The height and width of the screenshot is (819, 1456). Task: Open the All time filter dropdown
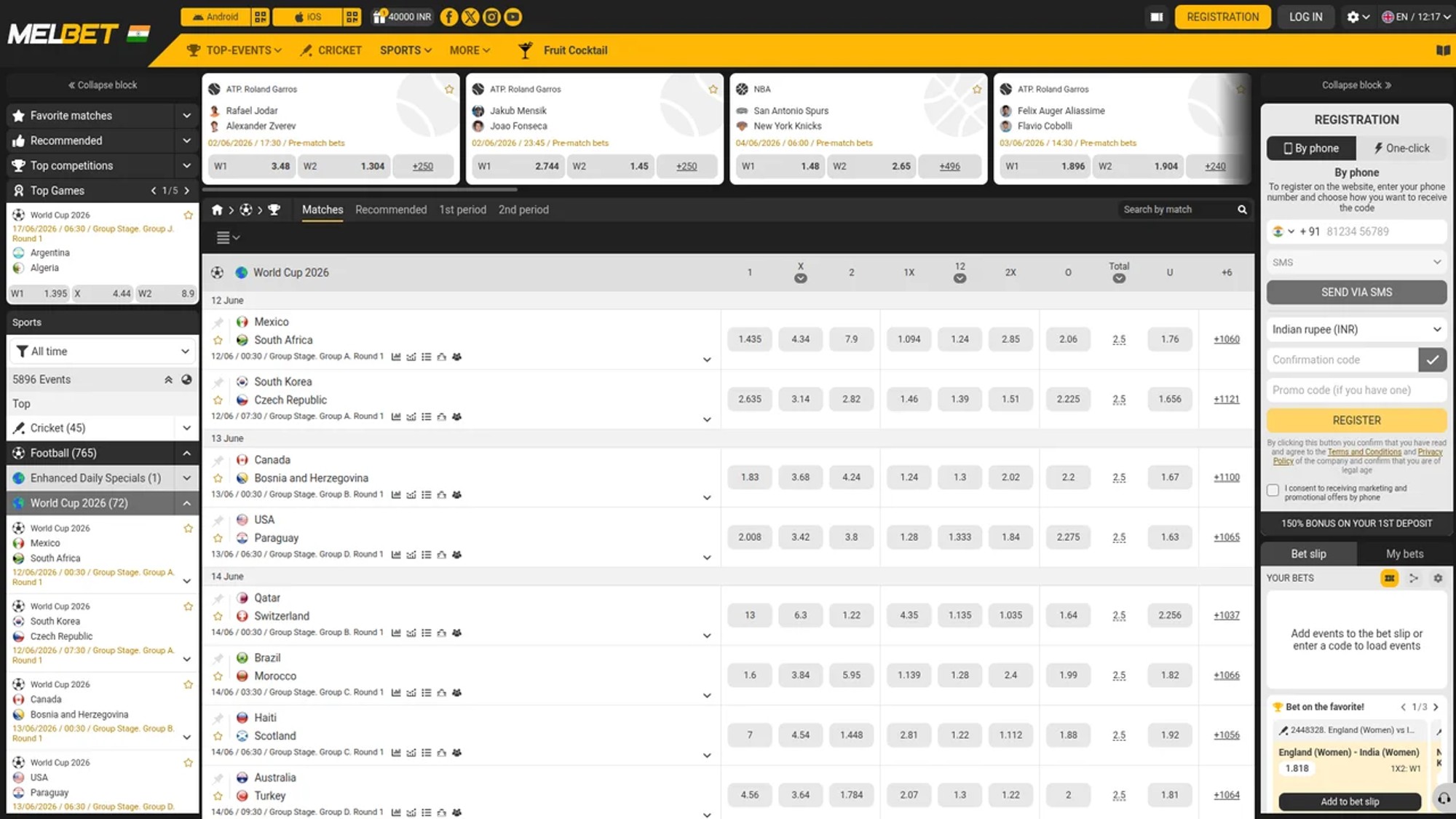(x=103, y=351)
